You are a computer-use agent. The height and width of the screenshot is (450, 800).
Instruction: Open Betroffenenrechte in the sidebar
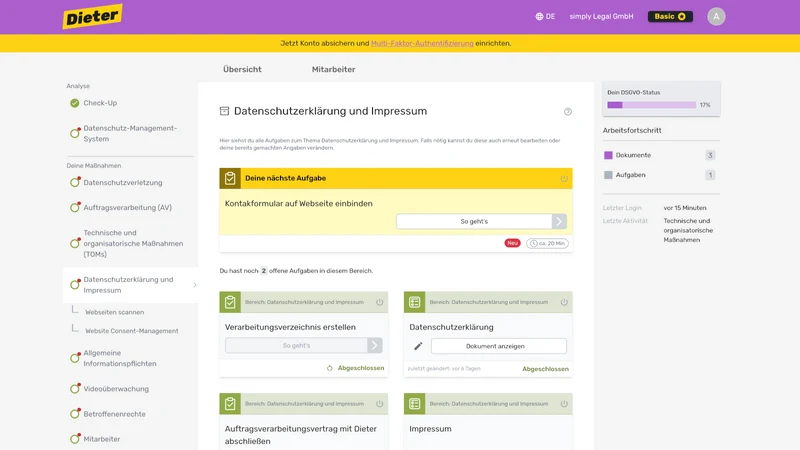coord(114,414)
